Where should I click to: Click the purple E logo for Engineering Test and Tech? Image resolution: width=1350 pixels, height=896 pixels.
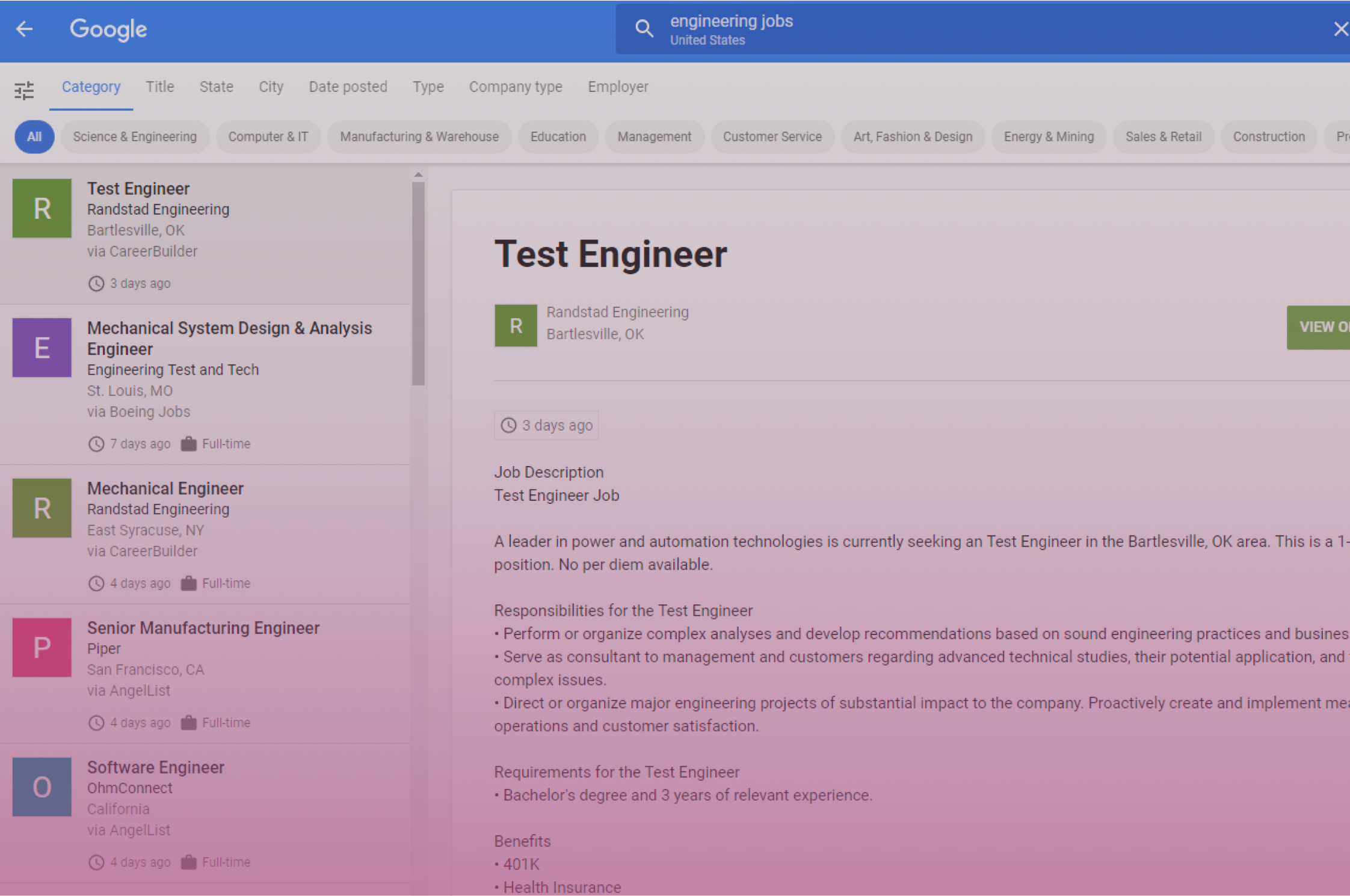pyautogui.click(x=42, y=348)
